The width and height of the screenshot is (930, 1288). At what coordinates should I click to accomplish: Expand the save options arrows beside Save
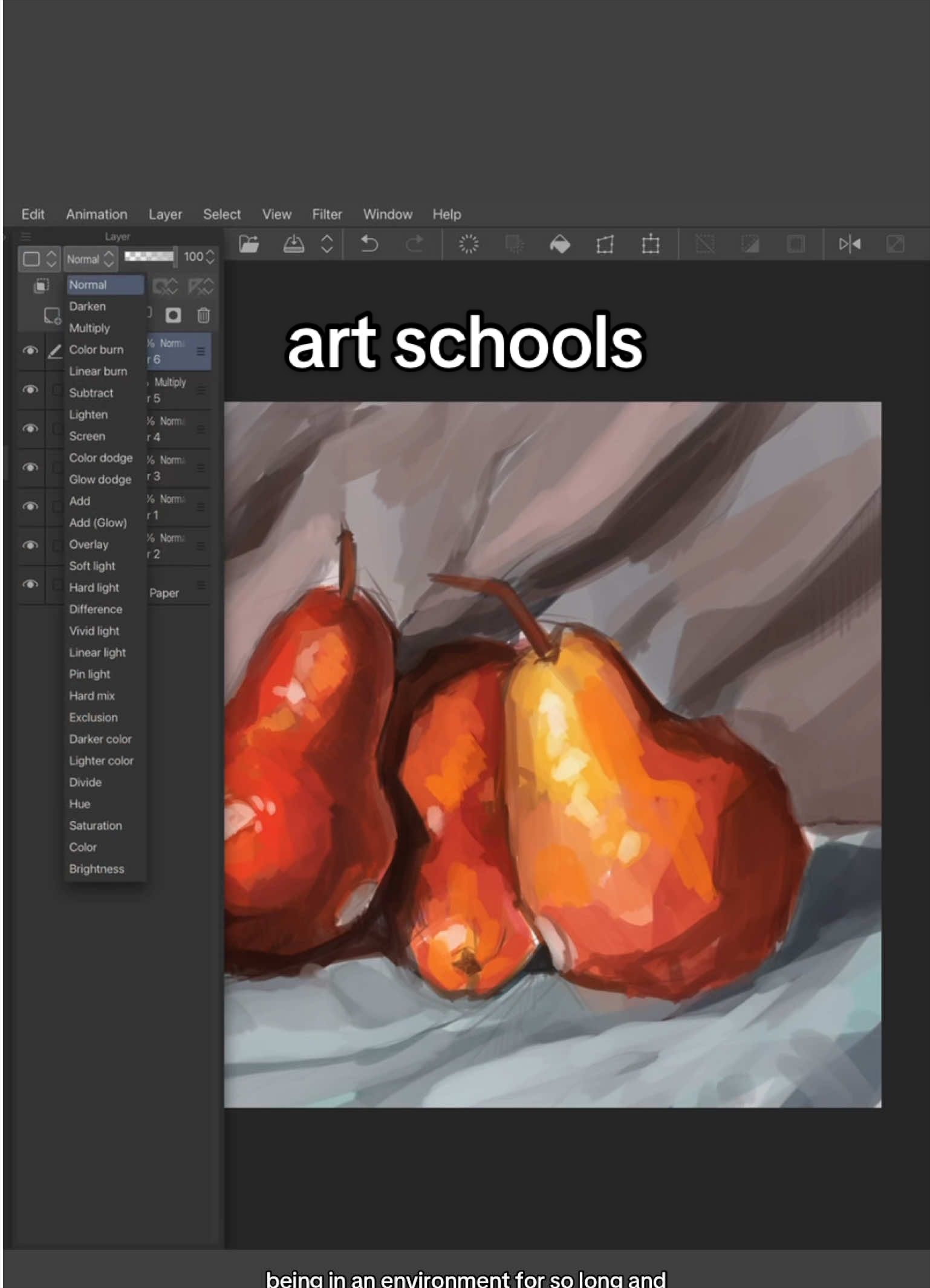click(x=327, y=244)
